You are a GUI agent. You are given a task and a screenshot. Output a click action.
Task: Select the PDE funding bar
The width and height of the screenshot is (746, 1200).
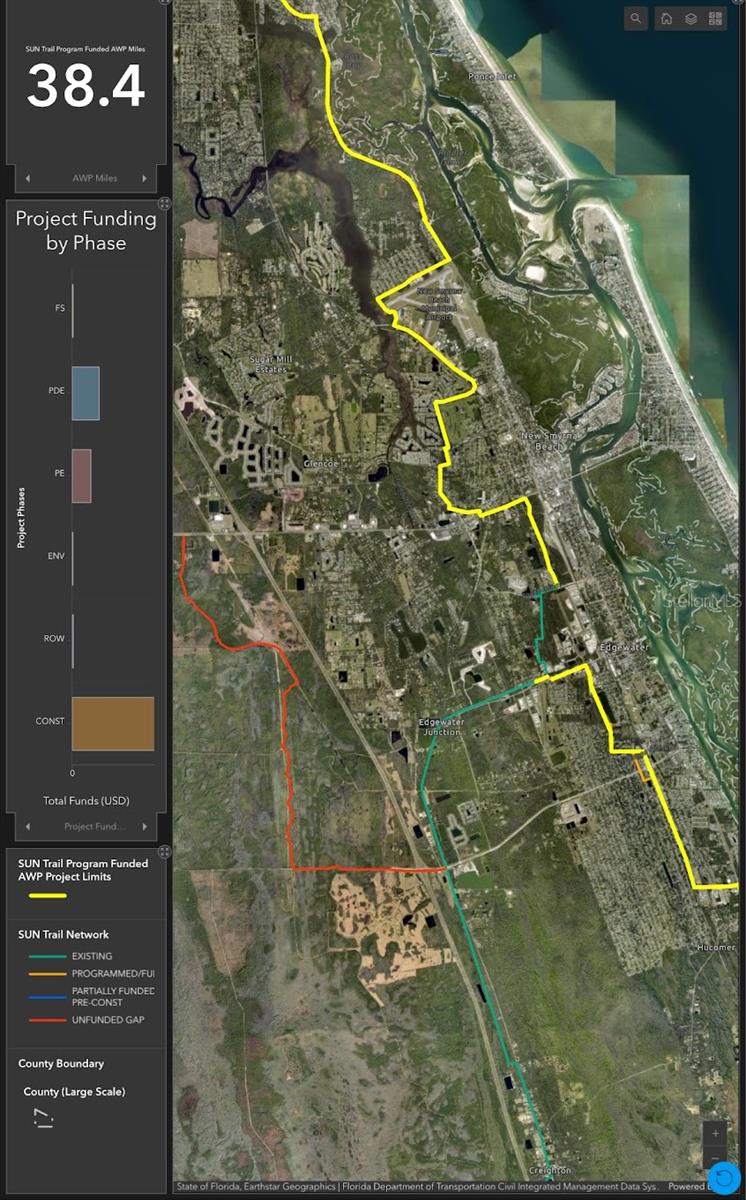click(86, 393)
